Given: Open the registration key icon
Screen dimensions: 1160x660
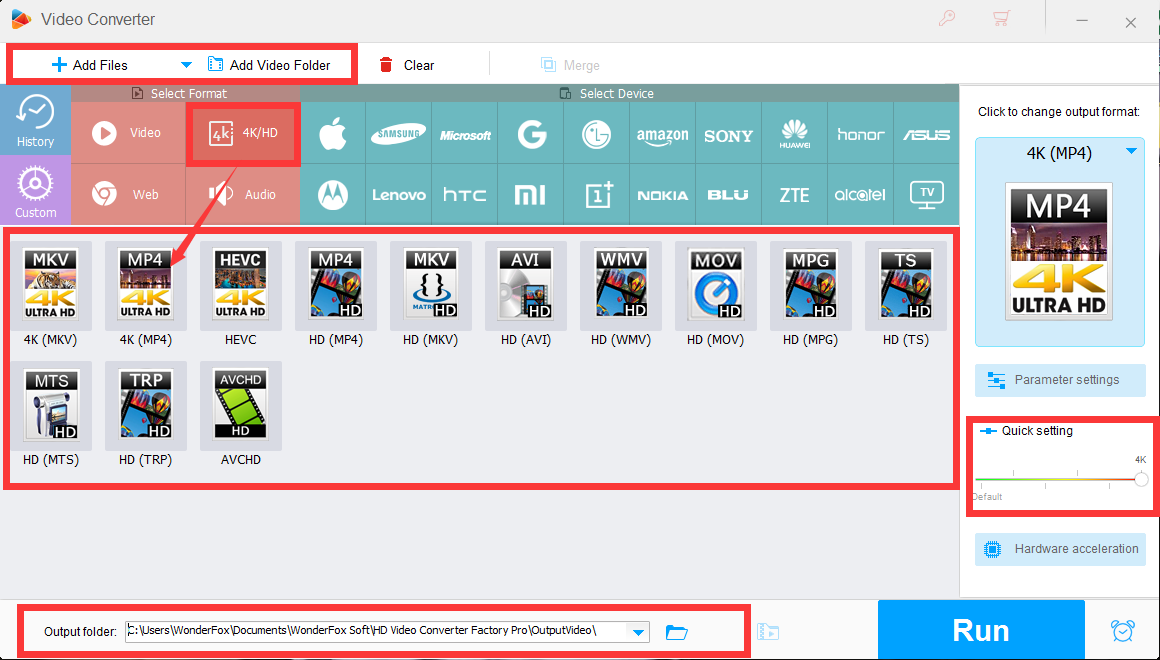Looking at the screenshot, I should [946, 18].
